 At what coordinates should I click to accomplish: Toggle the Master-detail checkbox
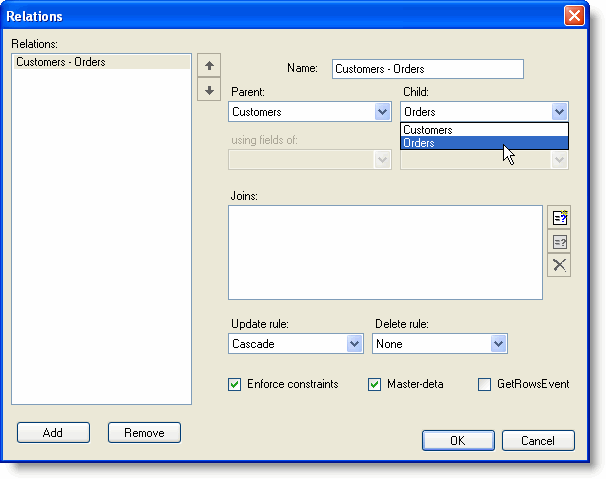[x=375, y=384]
